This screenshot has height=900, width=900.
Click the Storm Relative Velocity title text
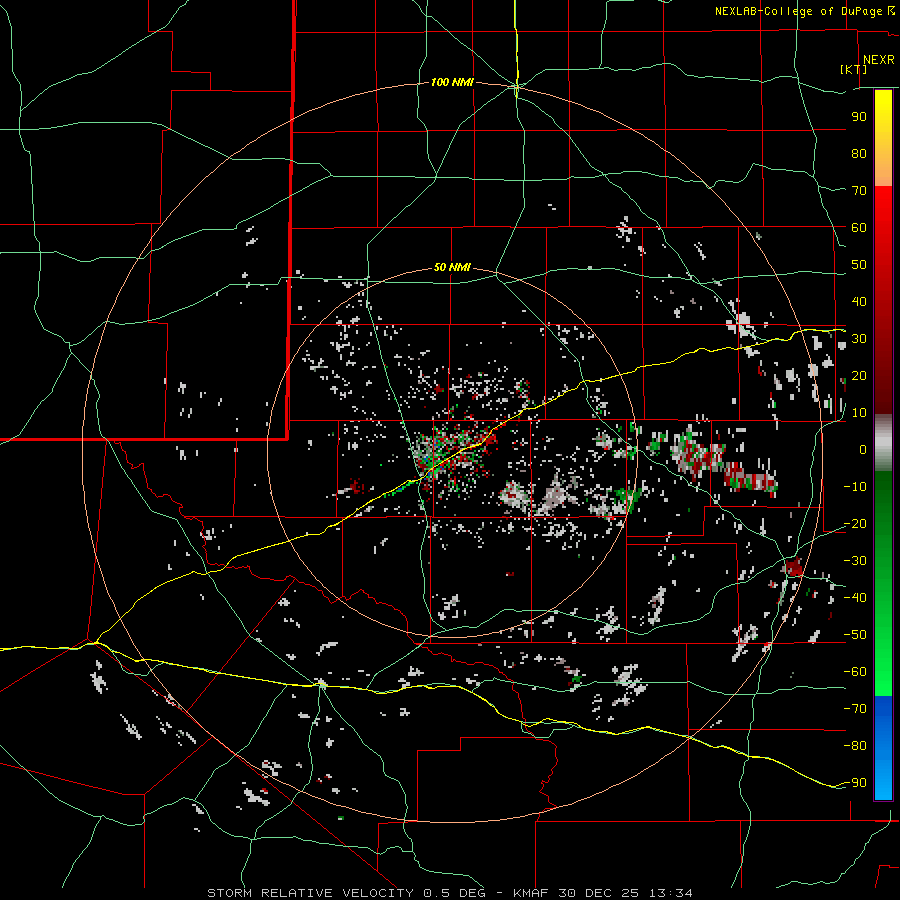click(x=449, y=893)
